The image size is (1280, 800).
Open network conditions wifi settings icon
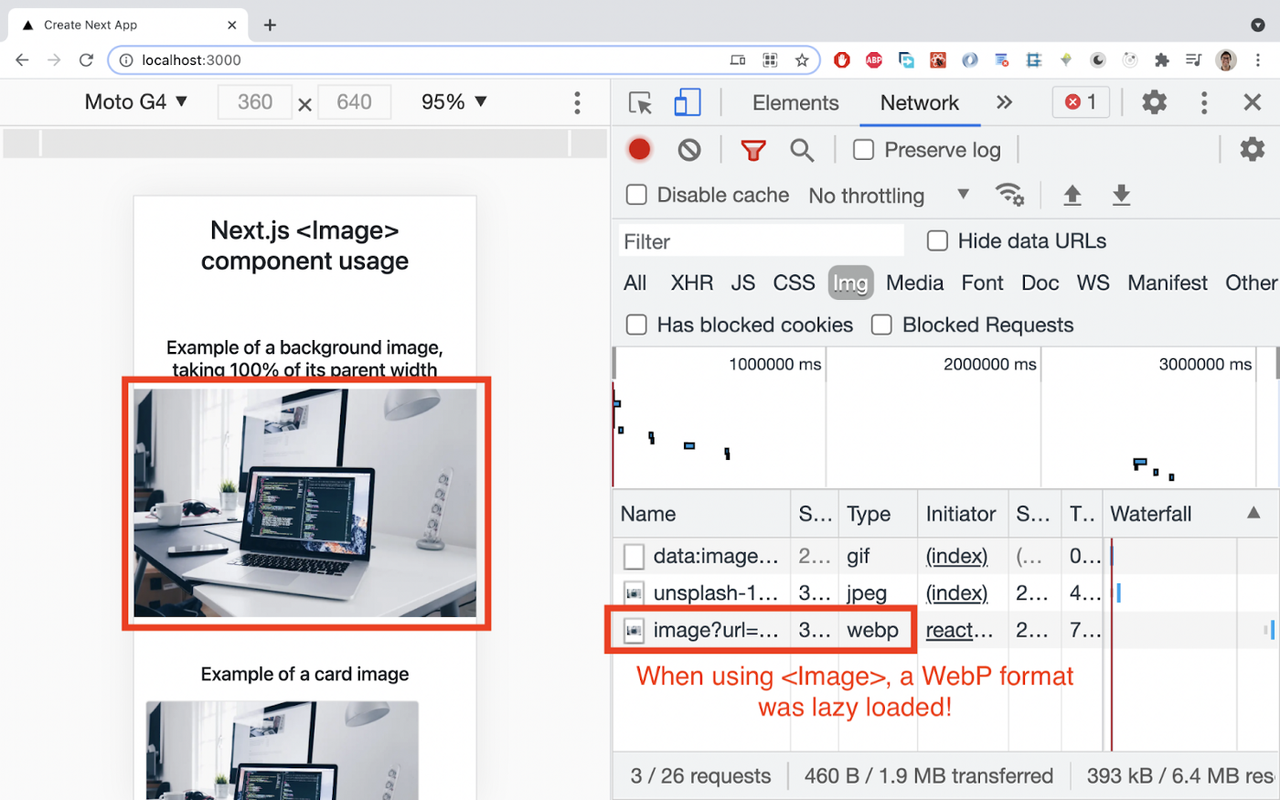(1010, 195)
